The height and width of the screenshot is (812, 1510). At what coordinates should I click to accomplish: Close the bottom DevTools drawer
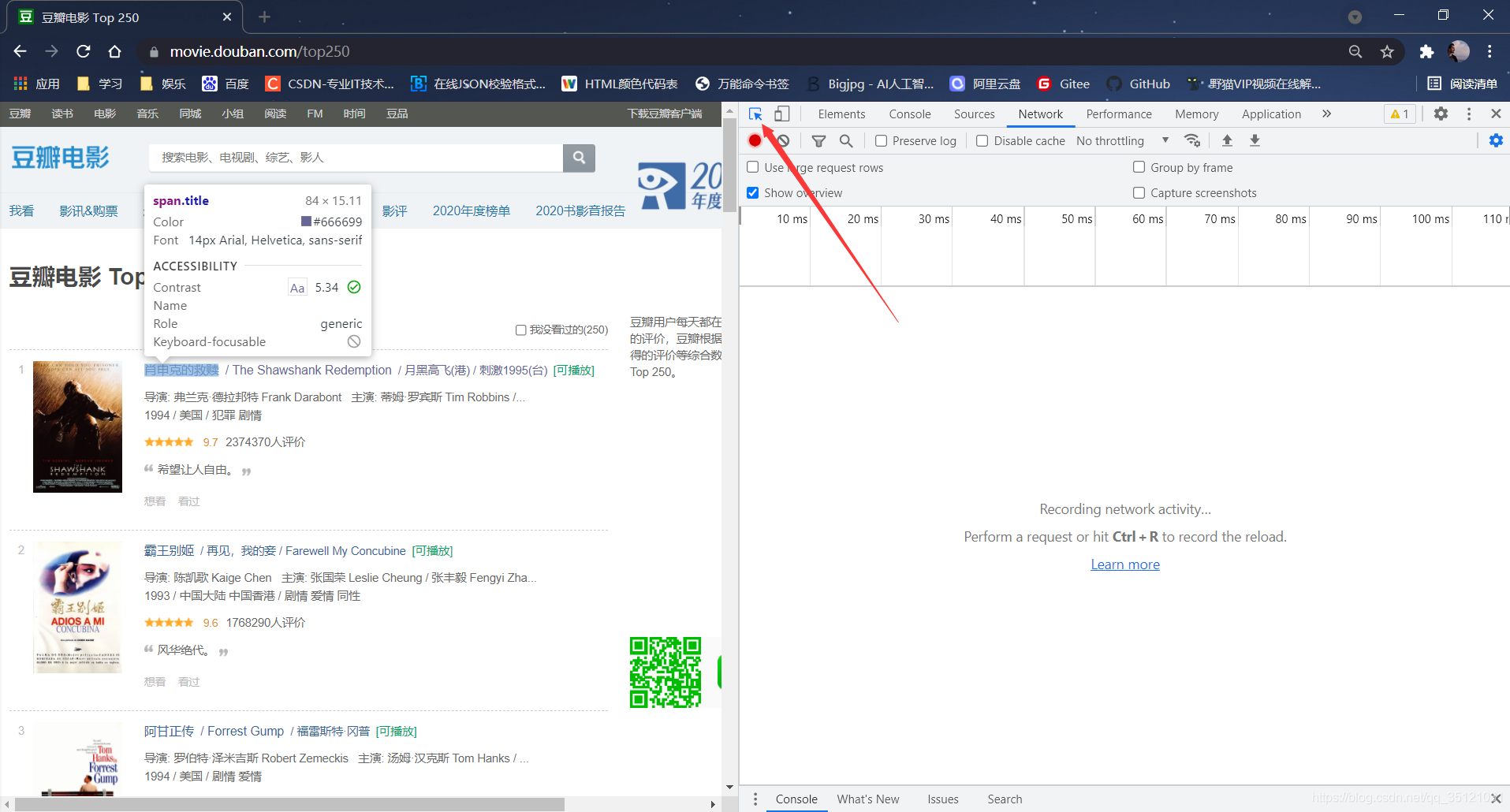click(1496, 799)
